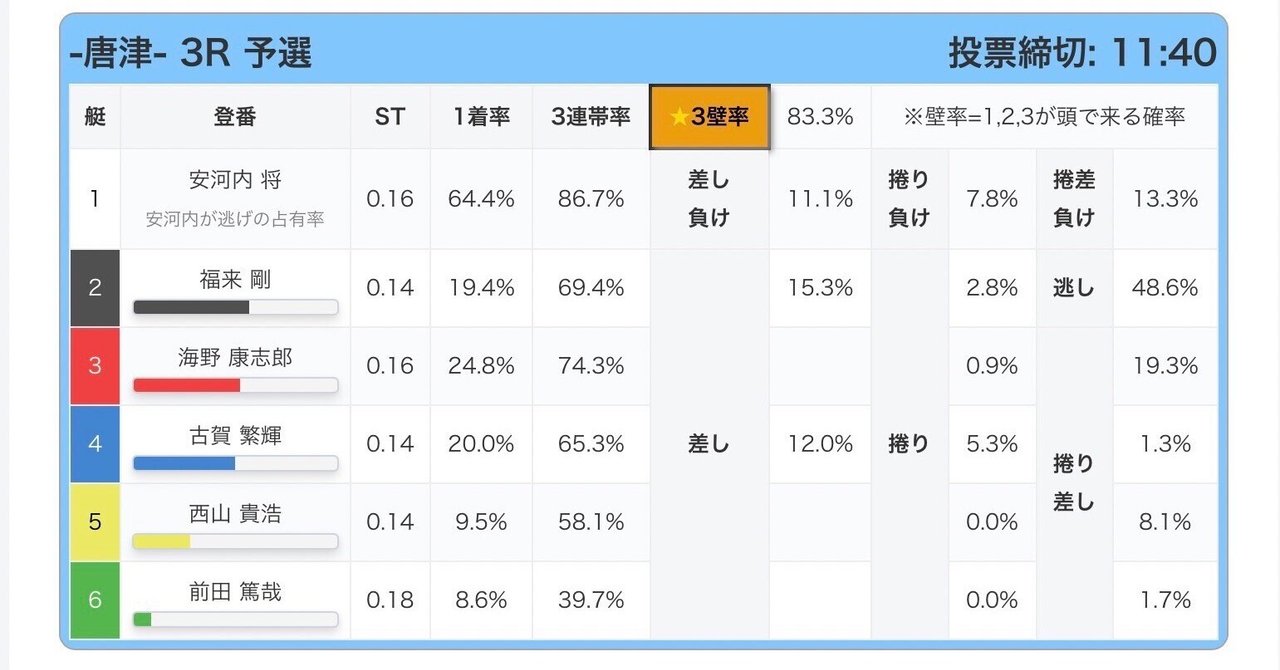Click the 逃し cell in boat 2 row
Screen dimensions: 1280x670
(x=1074, y=288)
